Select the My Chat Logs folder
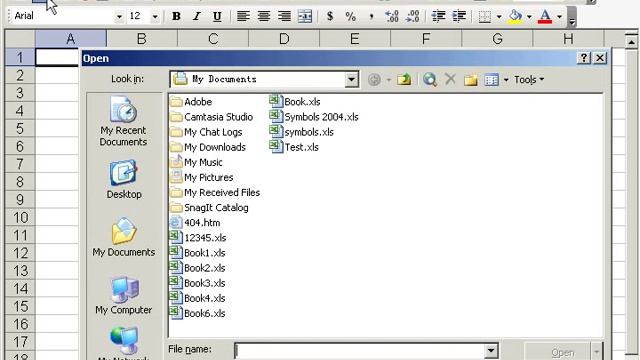The width and height of the screenshot is (640, 360). coord(206,132)
